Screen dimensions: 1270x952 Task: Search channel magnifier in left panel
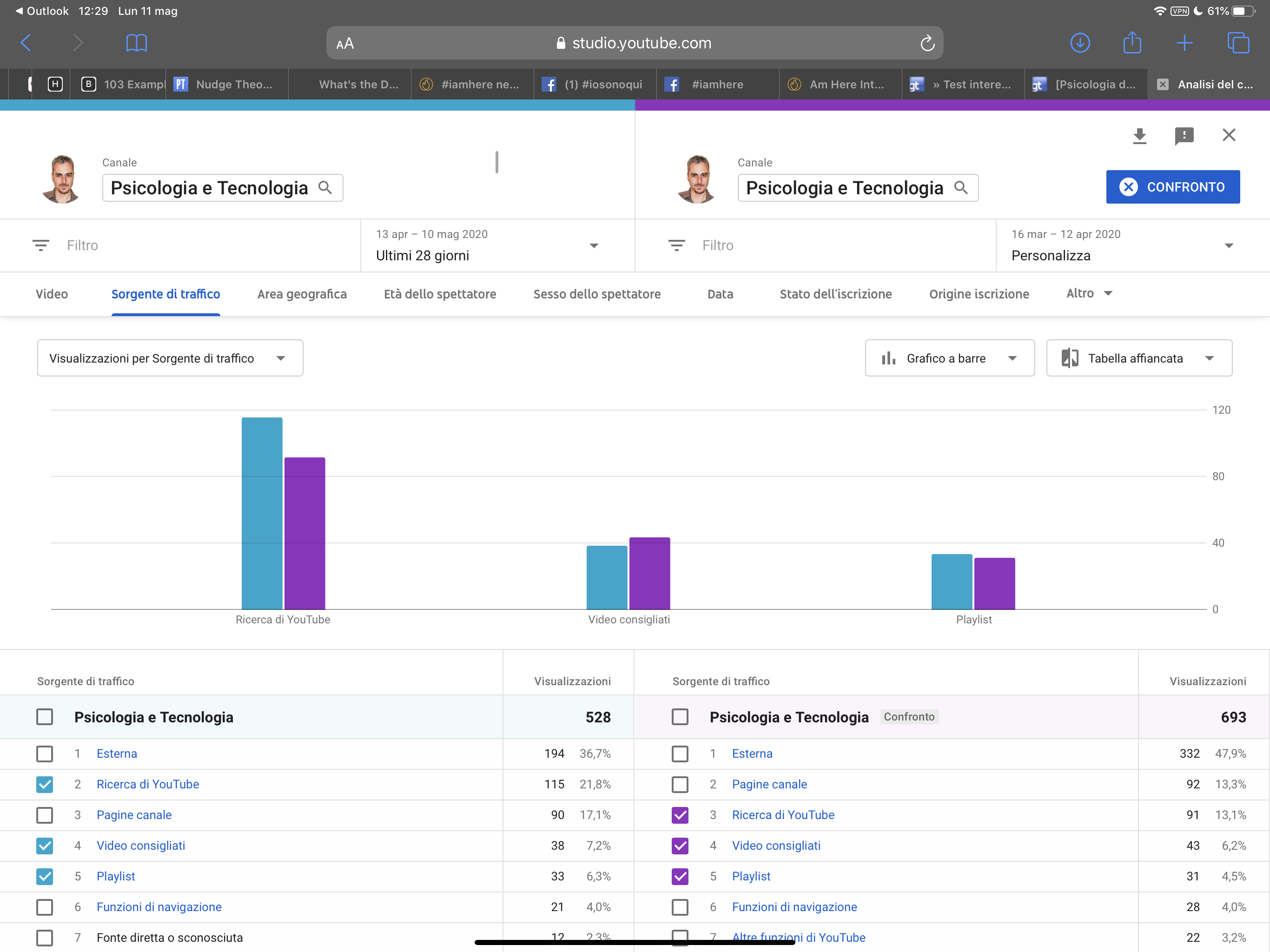[325, 188]
